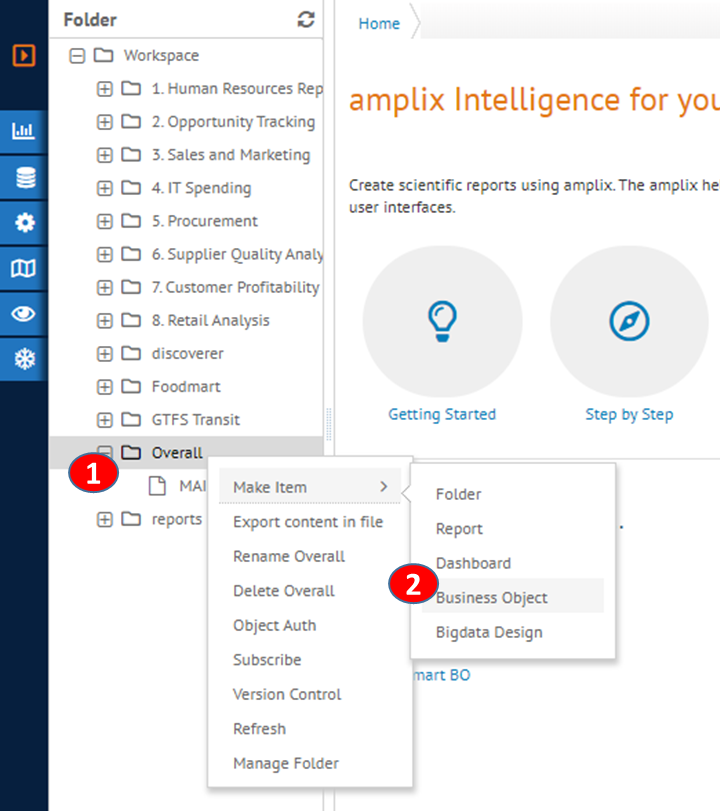The height and width of the screenshot is (811, 720).
Task: Open the database stack sidebar icon
Action: point(24,178)
